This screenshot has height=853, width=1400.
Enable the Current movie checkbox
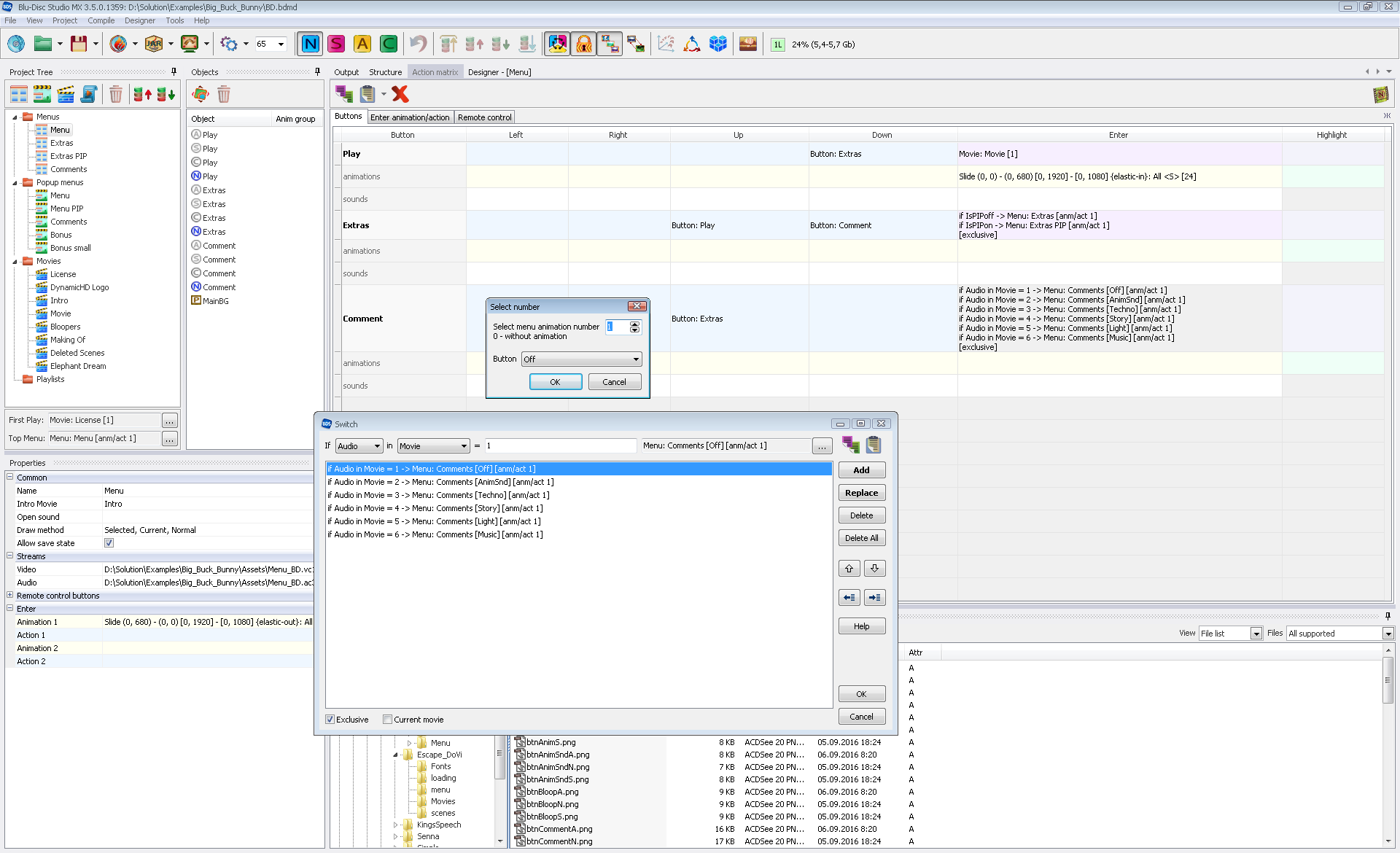click(x=388, y=720)
